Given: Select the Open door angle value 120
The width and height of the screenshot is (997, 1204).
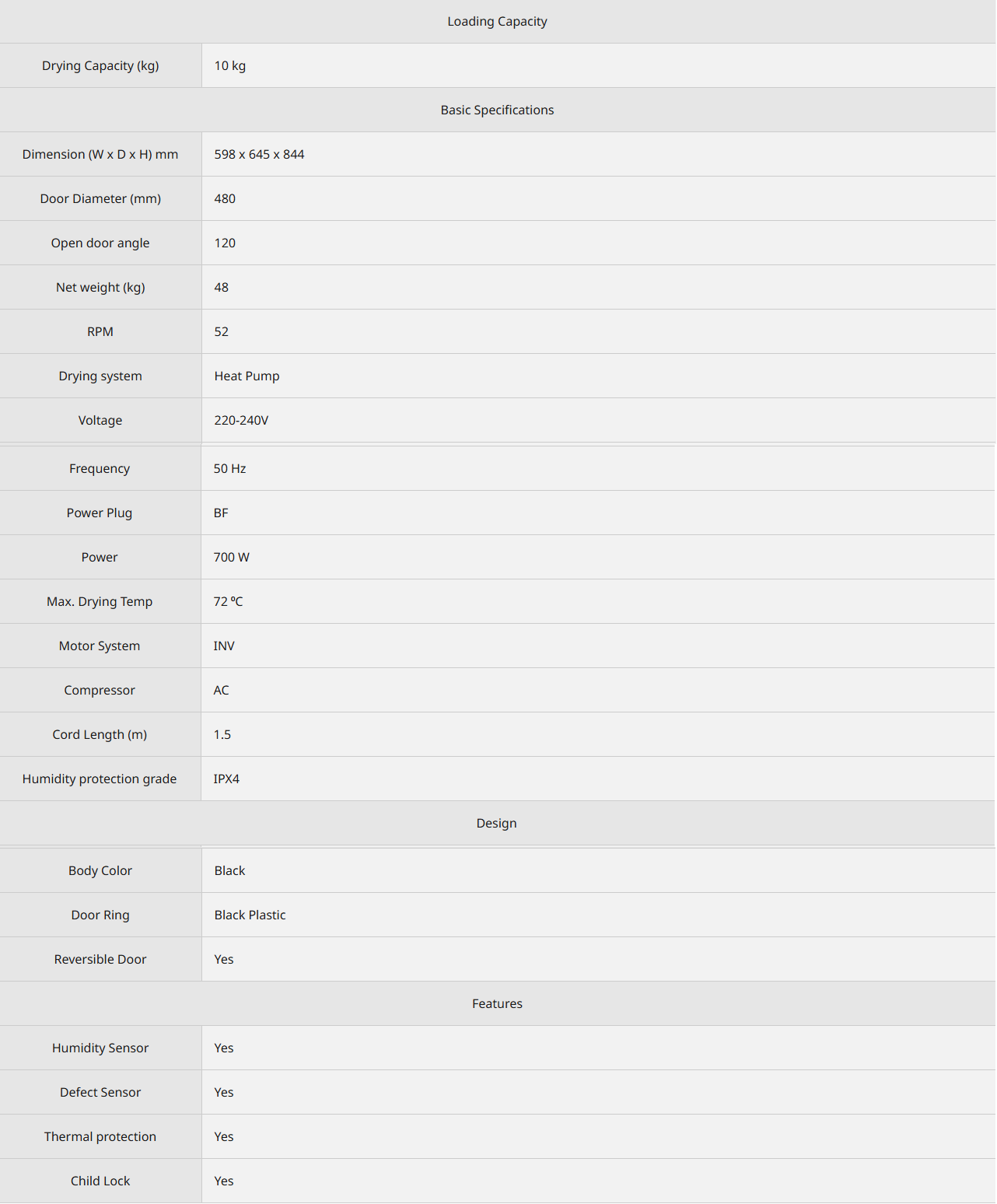Looking at the screenshot, I should [225, 243].
